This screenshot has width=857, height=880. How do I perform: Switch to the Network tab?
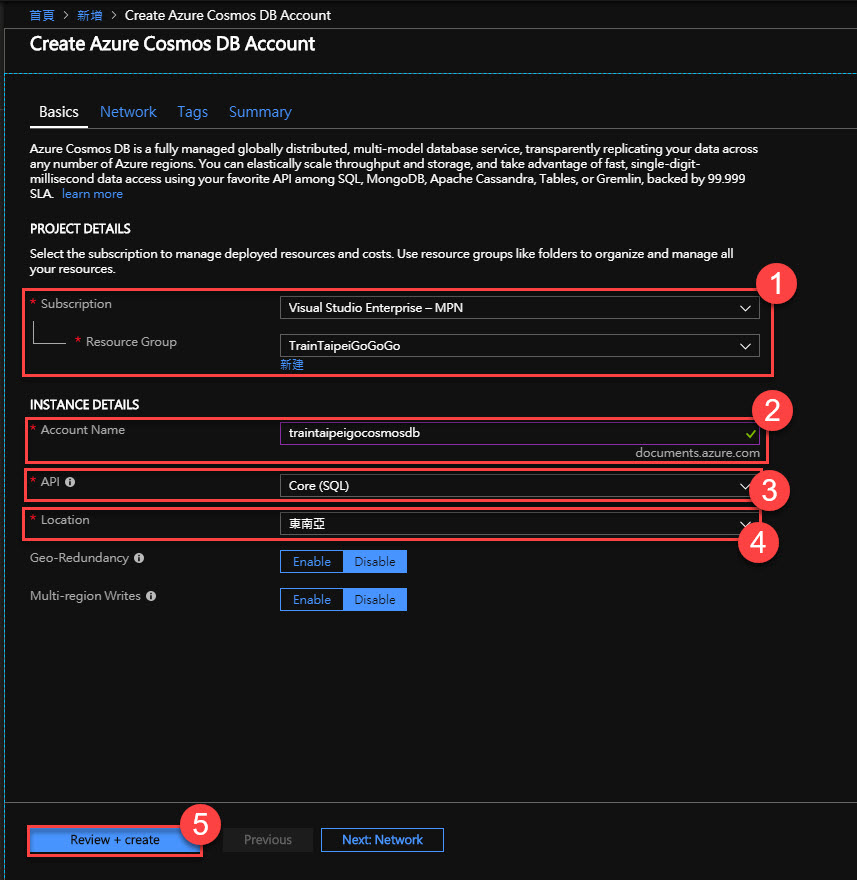[x=128, y=112]
